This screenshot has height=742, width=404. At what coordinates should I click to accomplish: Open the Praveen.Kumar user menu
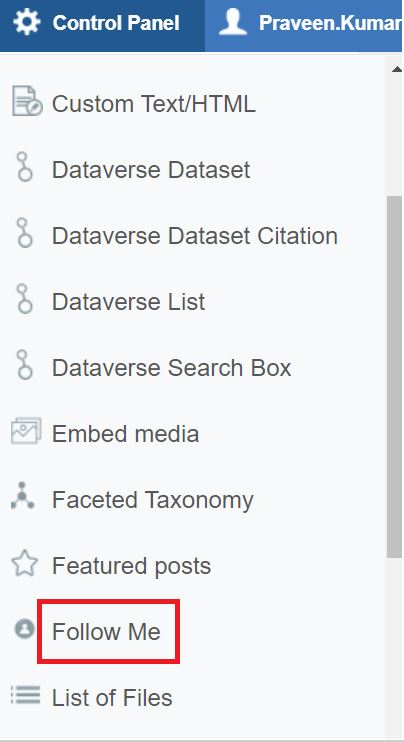coord(304,23)
